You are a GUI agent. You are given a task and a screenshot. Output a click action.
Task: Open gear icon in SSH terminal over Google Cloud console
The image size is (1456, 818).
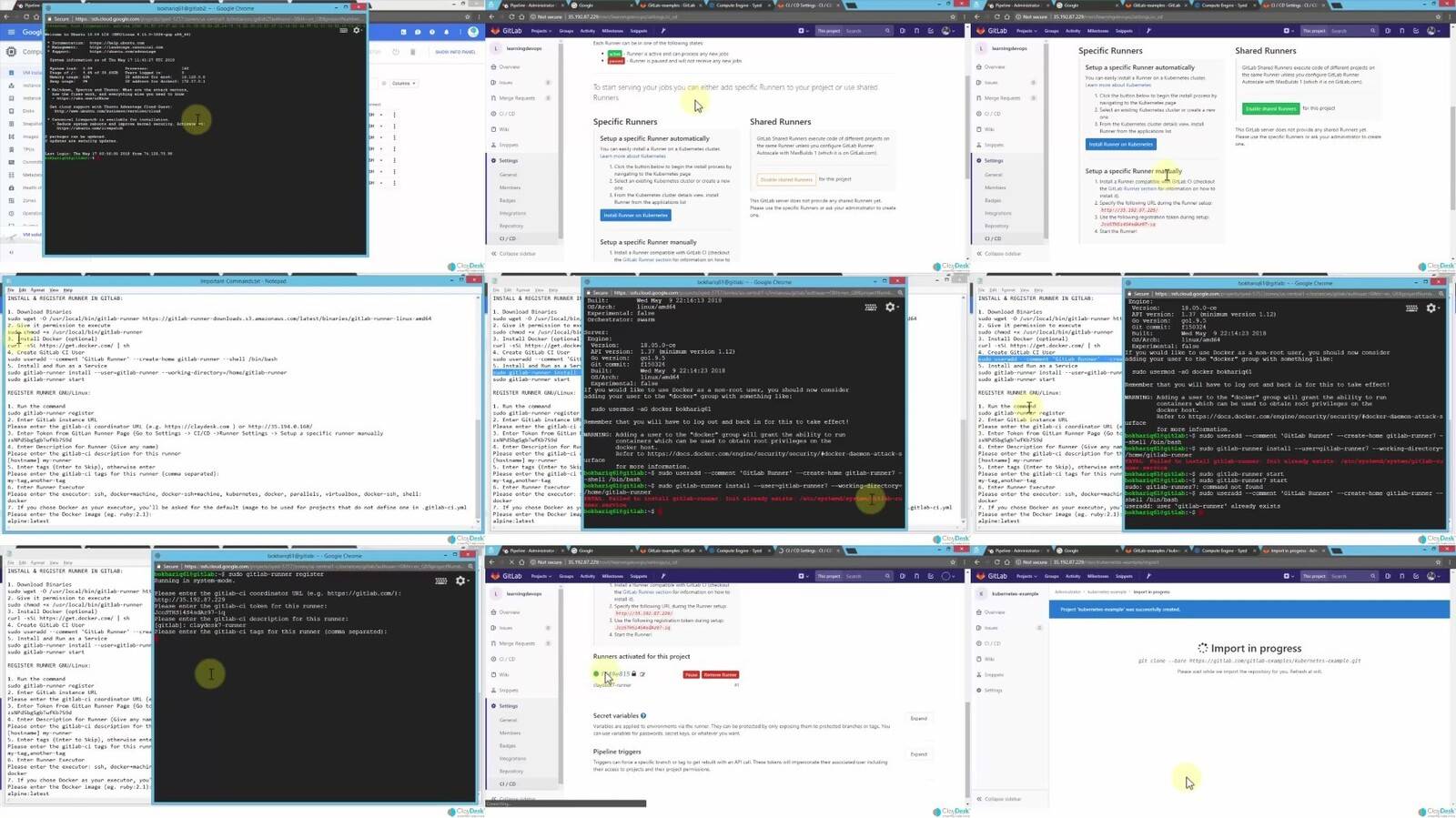(x=357, y=30)
